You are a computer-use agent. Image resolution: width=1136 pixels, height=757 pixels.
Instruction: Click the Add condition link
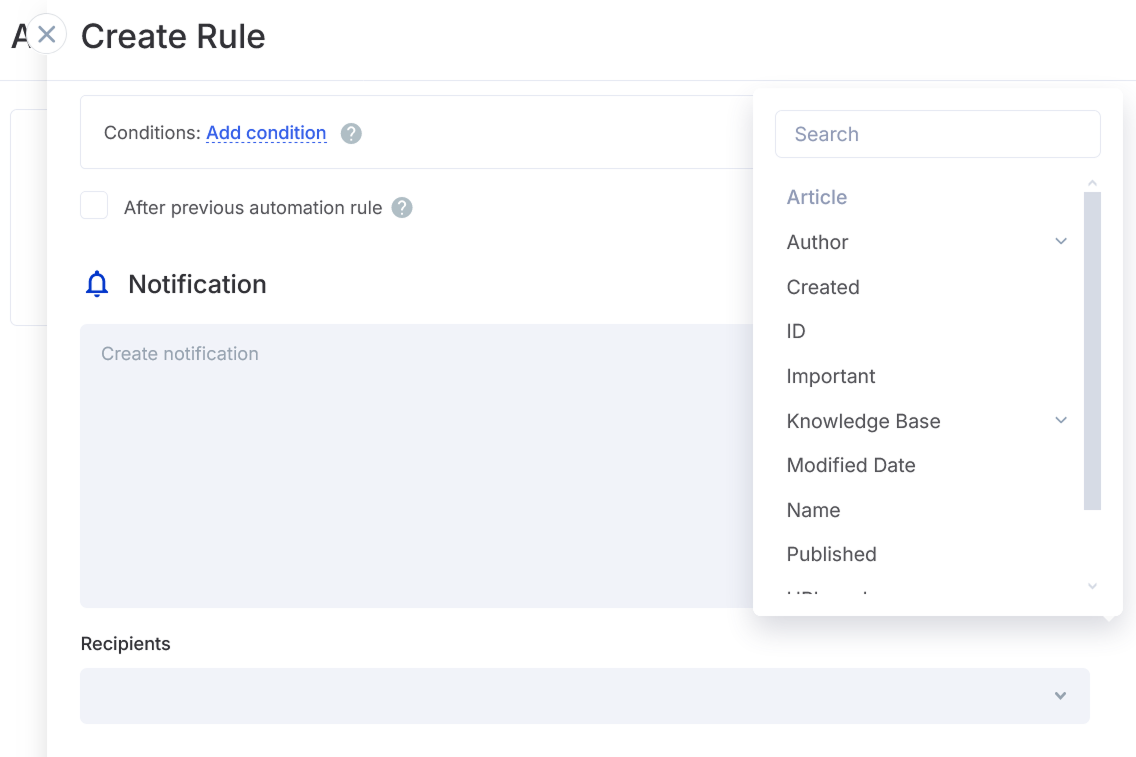click(266, 133)
